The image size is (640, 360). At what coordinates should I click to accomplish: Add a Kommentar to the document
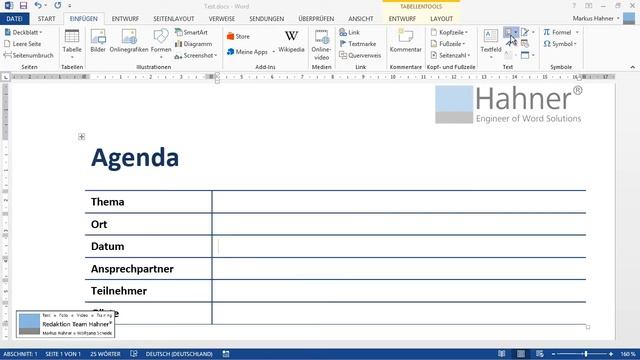[x=405, y=41]
